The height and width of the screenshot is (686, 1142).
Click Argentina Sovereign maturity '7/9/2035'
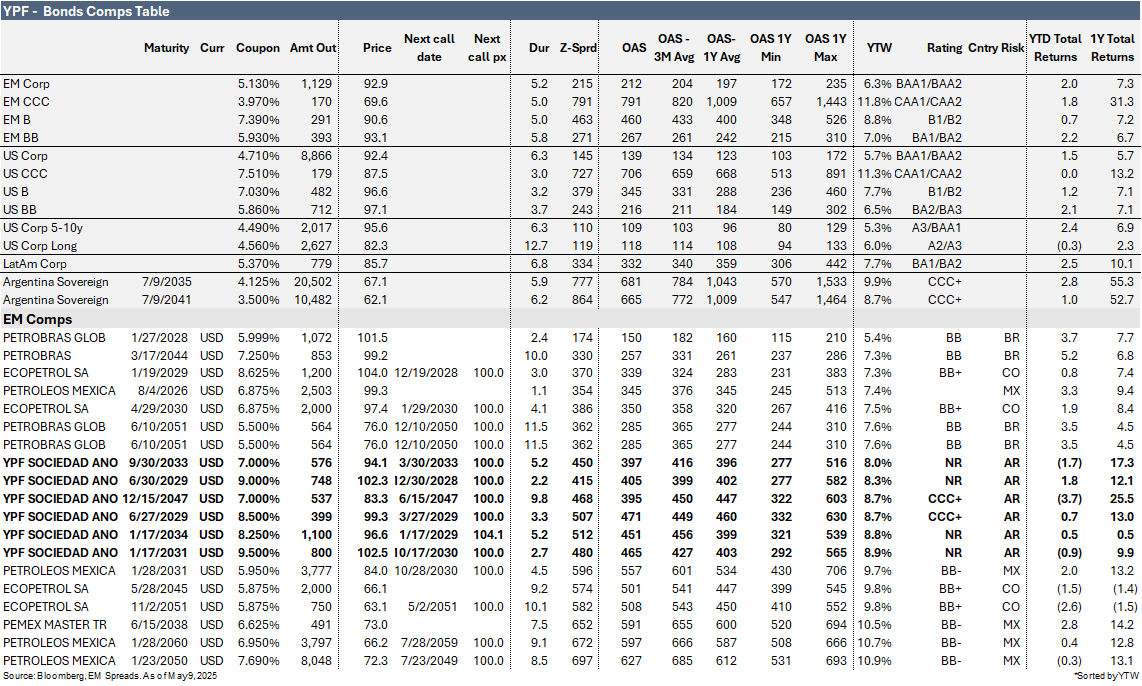(x=165, y=282)
